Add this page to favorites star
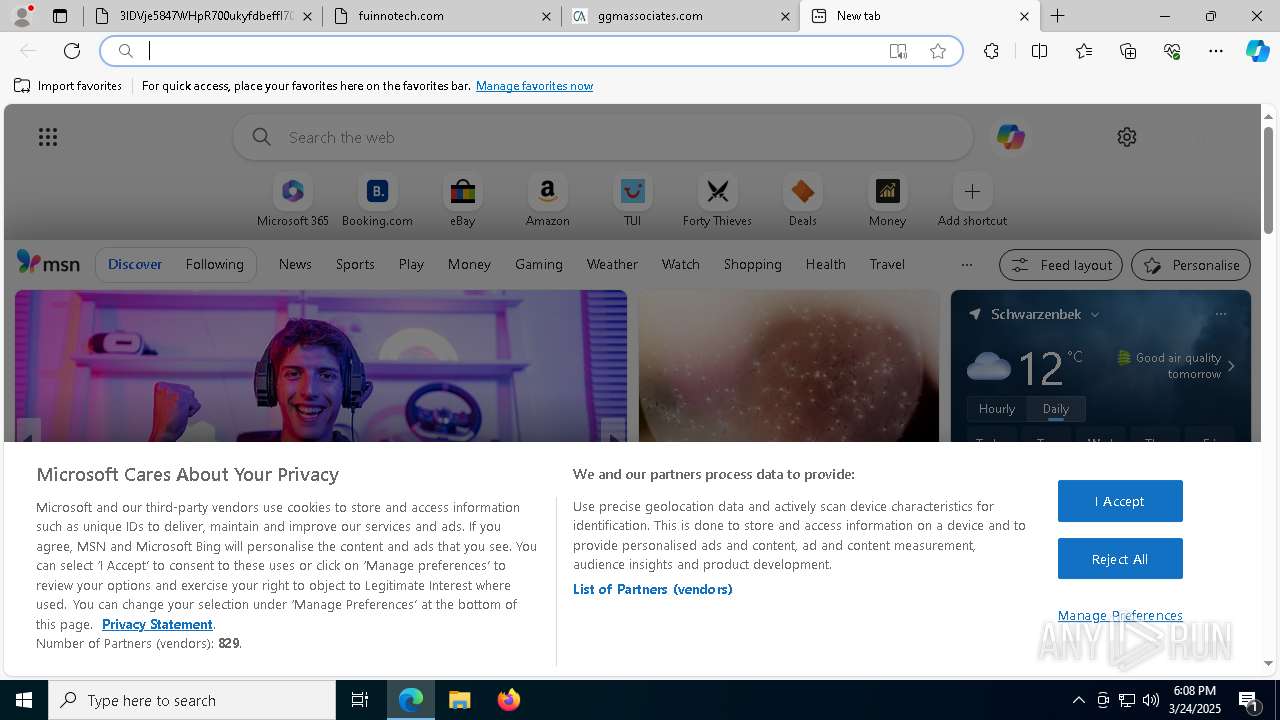This screenshot has height=720, width=1280. (x=938, y=51)
